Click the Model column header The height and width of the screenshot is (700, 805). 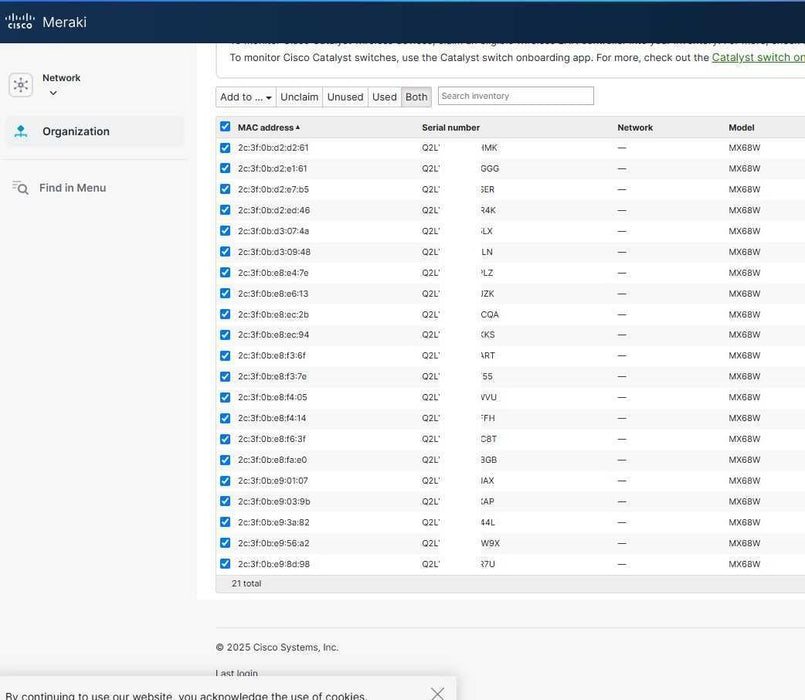[741, 127]
